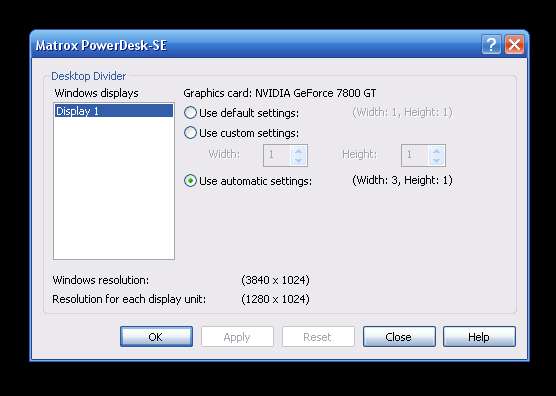Increase Height with the up spinner arrow
The image size is (556, 396).
pos(437,151)
